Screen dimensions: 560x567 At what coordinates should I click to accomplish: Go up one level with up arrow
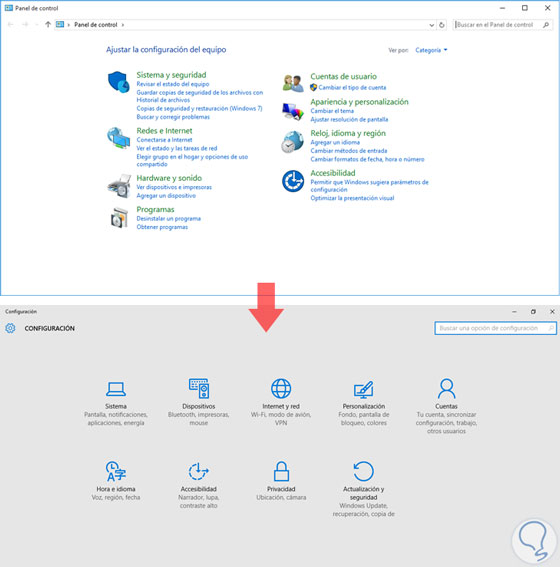click(x=48, y=25)
